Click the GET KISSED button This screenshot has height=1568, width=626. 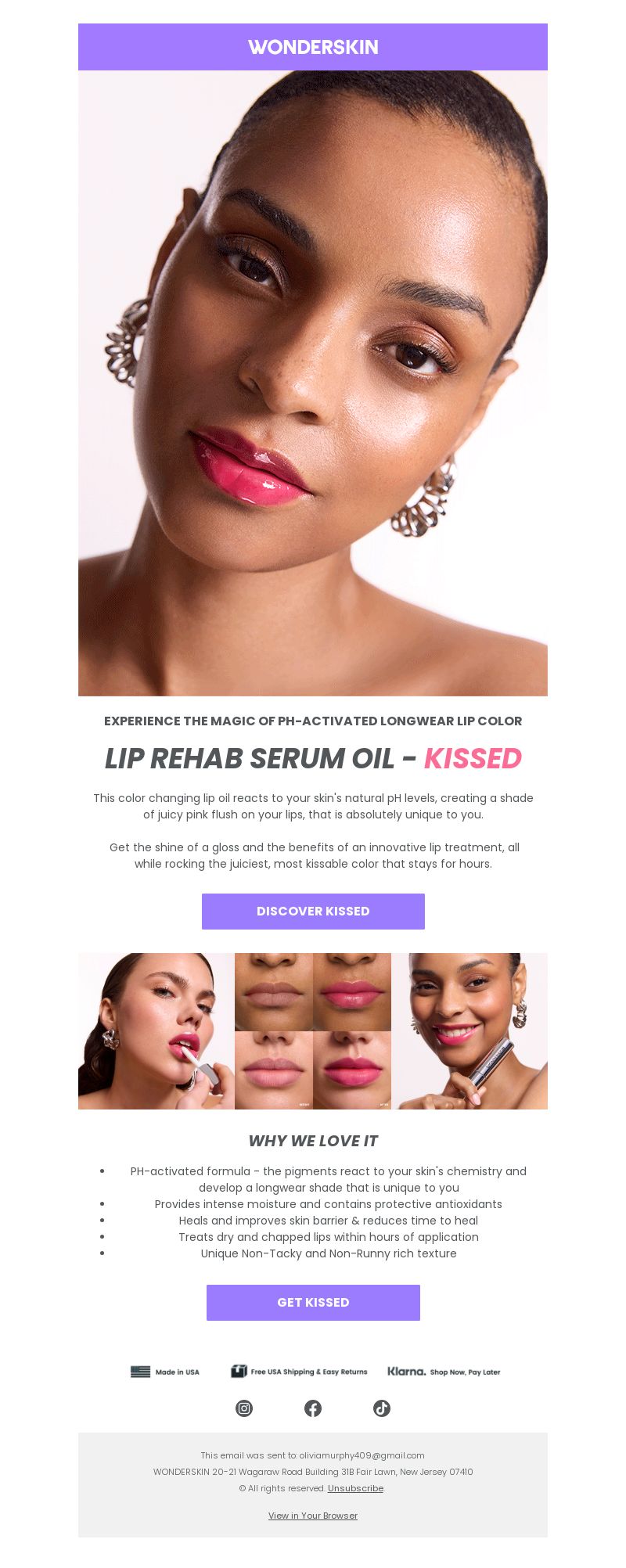click(313, 1303)
